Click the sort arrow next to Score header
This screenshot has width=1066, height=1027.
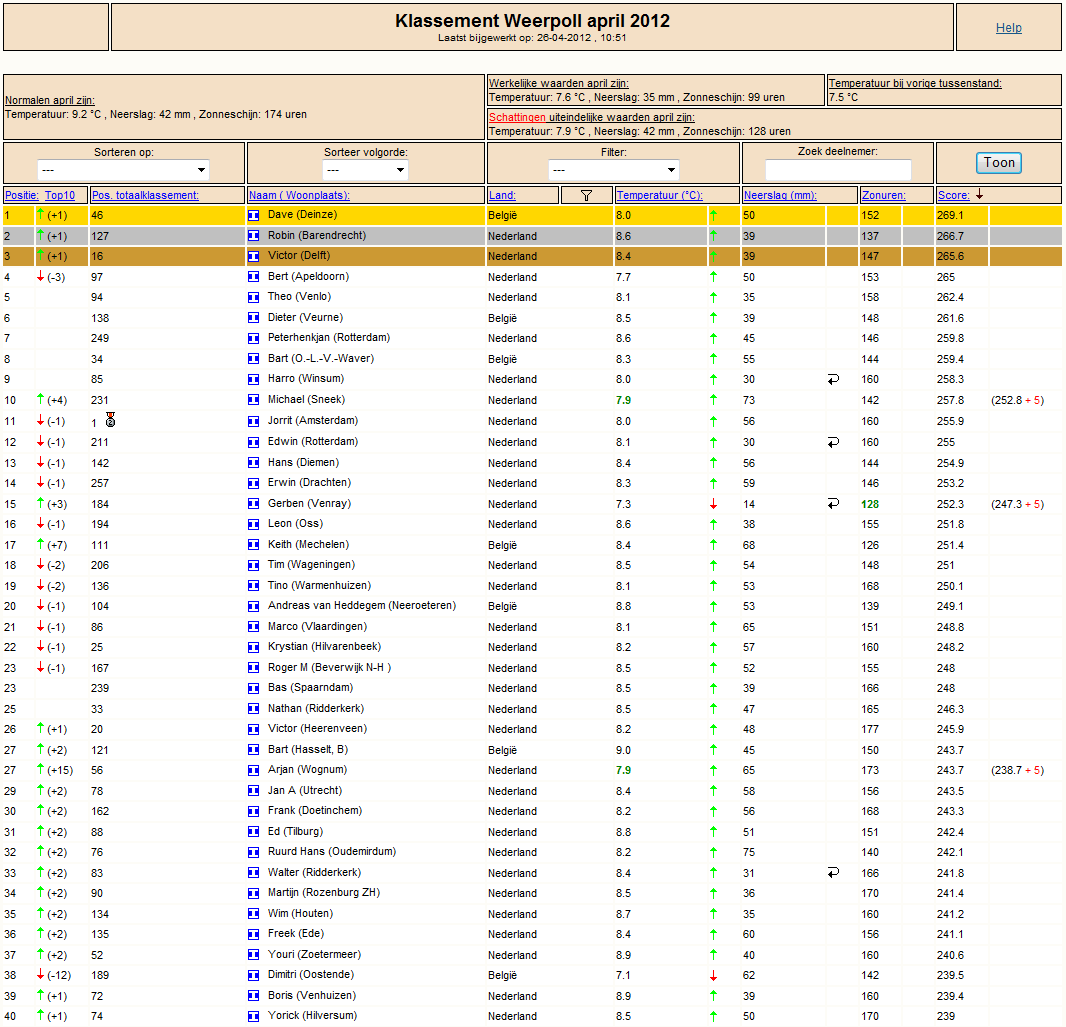pyautogui.click(x=980, y=195)
